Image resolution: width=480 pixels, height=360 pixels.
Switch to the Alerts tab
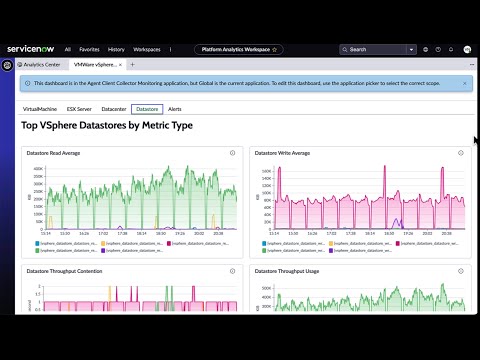click(x=175, y=109)
